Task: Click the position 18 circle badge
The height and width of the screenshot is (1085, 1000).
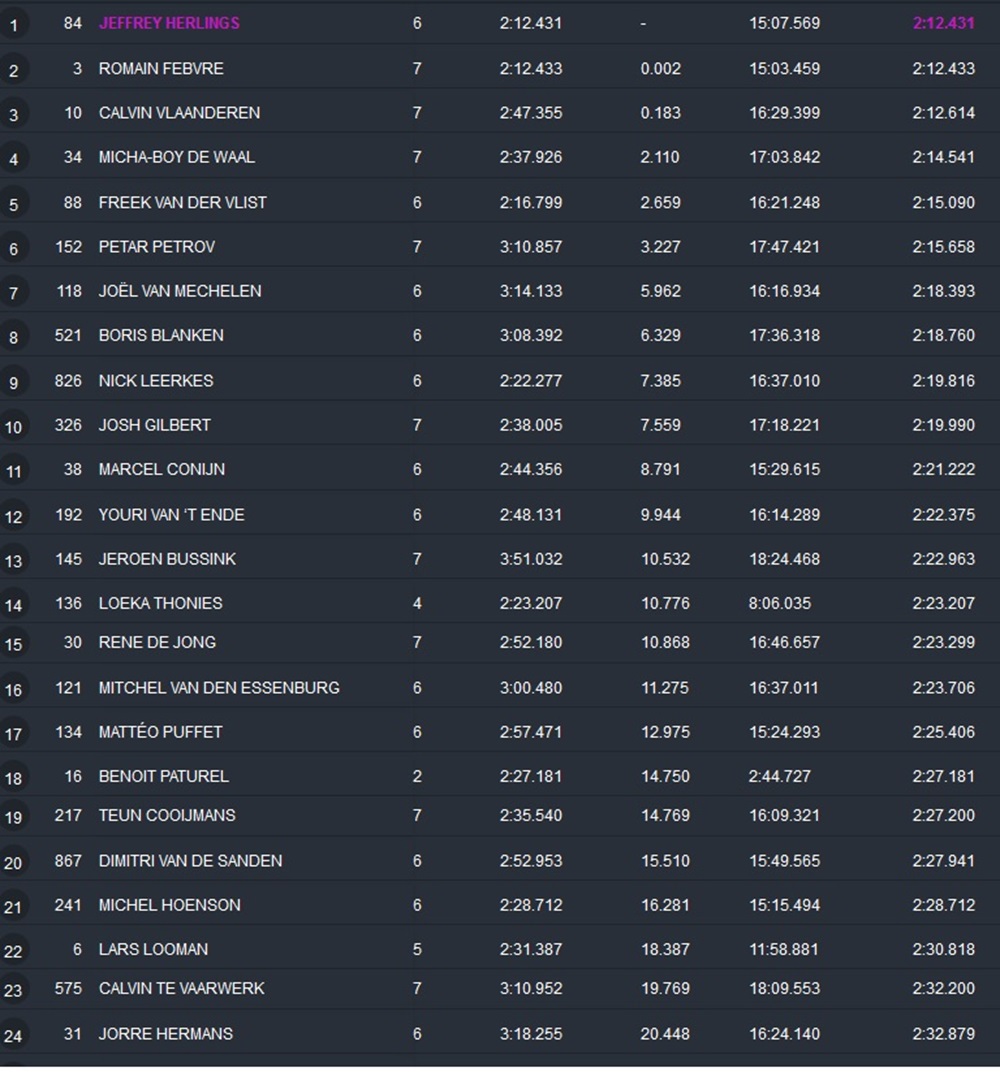Action: (13, 778)
